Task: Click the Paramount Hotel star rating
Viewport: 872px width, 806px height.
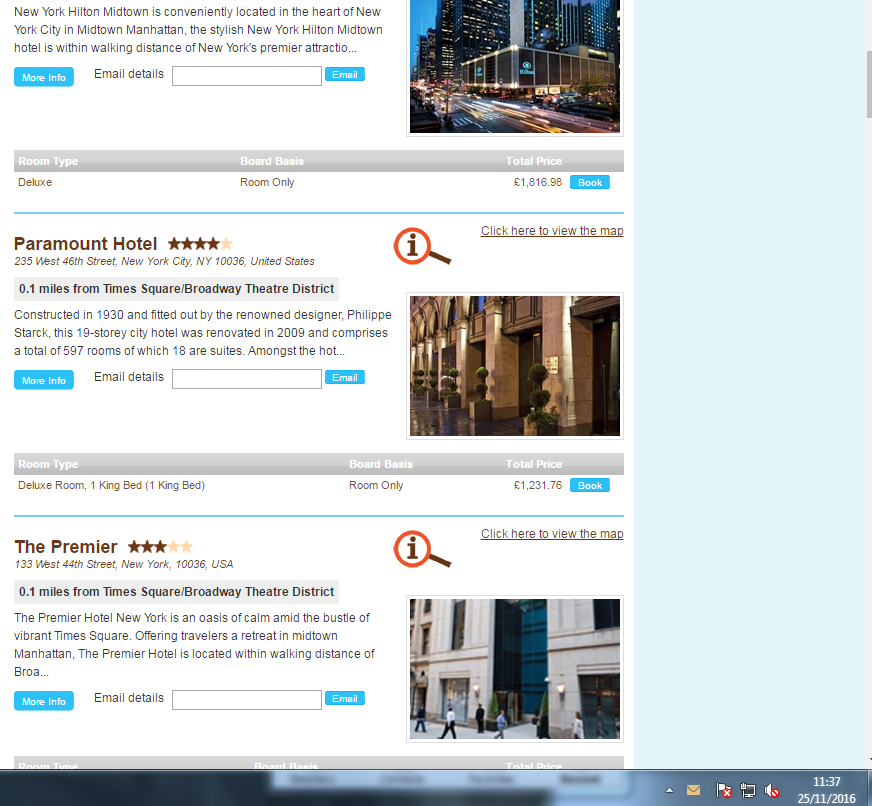Action: point(200,244)
